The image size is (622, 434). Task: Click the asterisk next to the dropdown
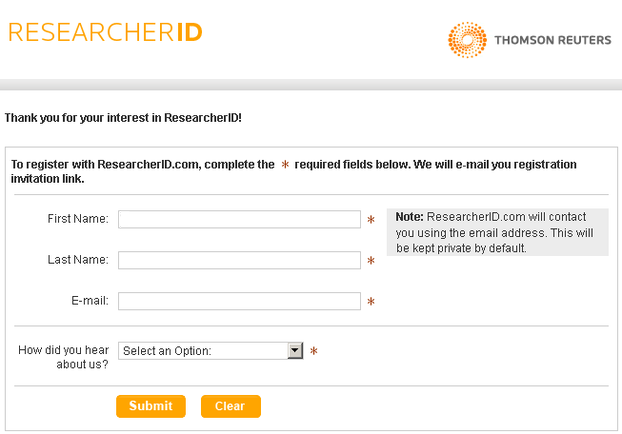[x=314, y=352]
